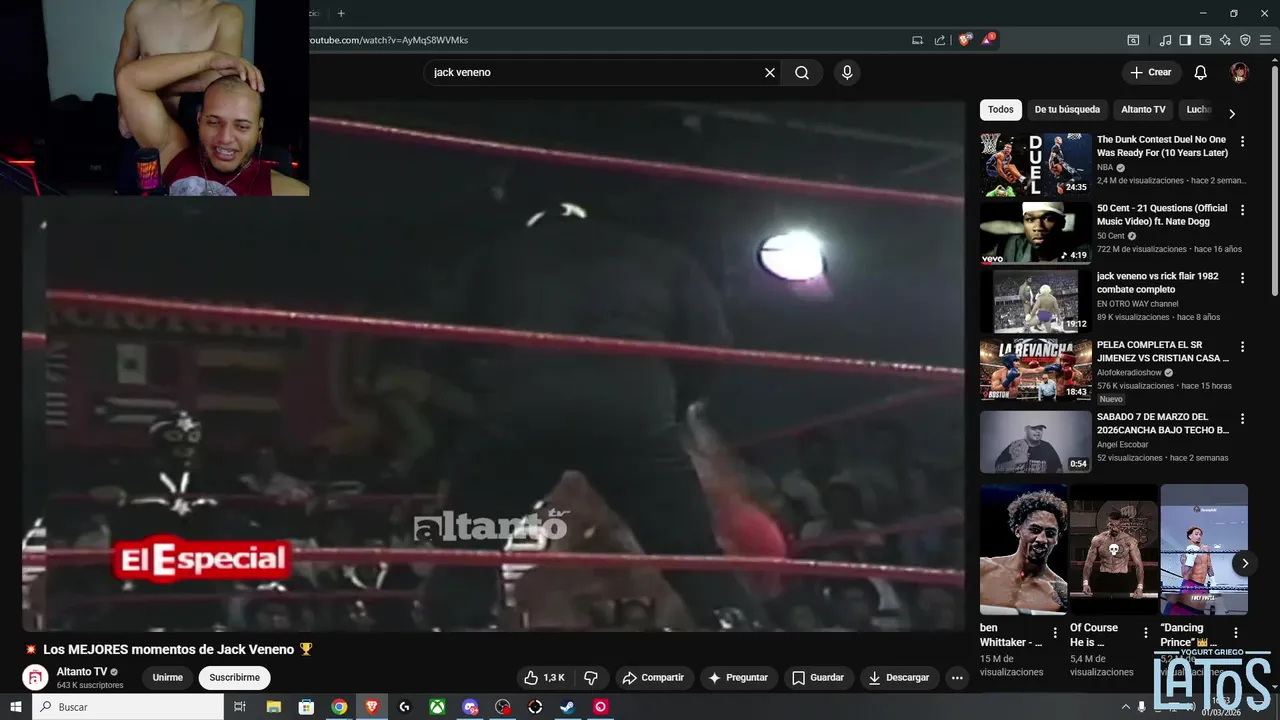Toggle the Brave sidebar panel icon
1280x720 pixels.
(1185, 40)
